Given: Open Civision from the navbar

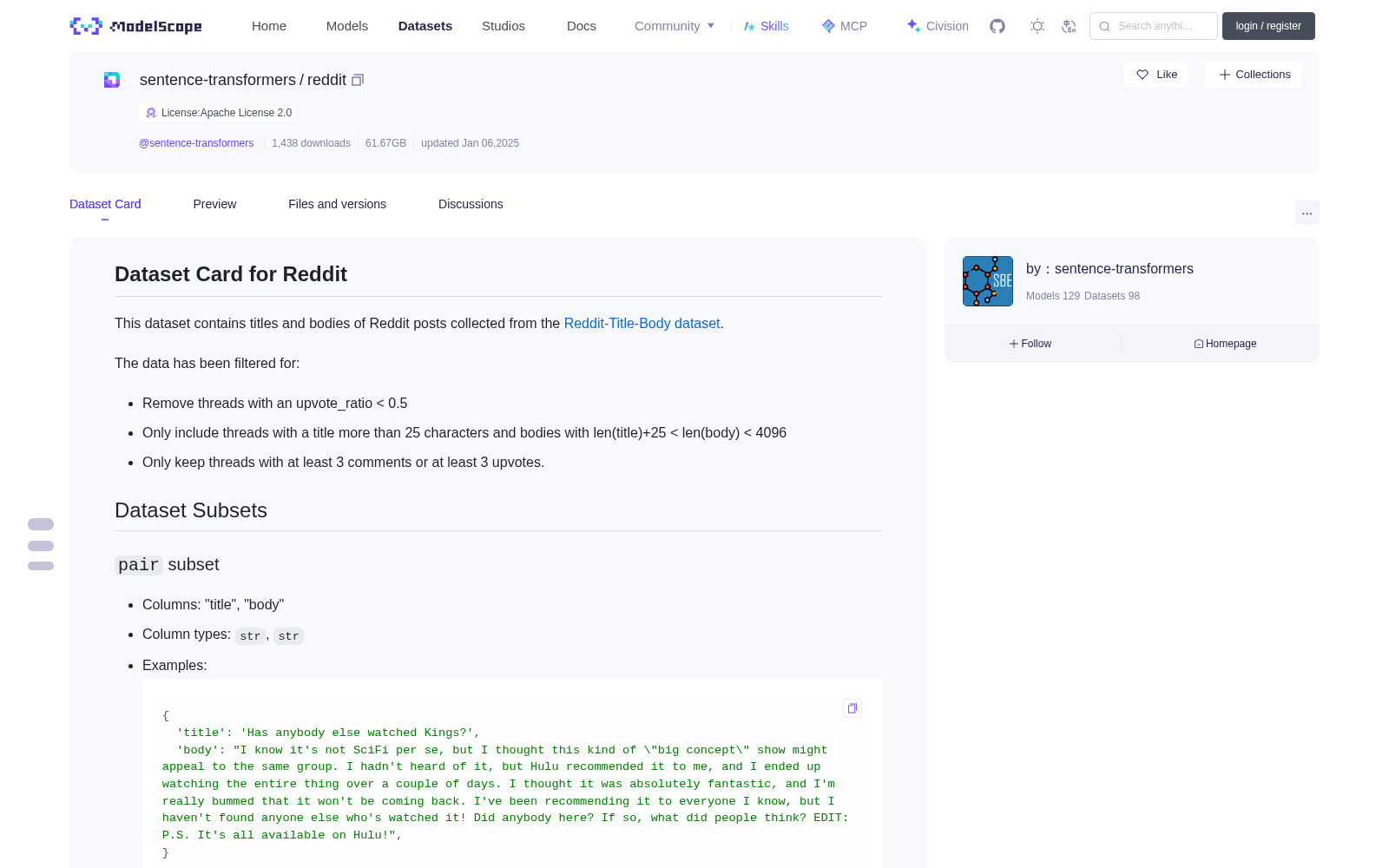Looking at the screenshot, I should pos(938,26).
